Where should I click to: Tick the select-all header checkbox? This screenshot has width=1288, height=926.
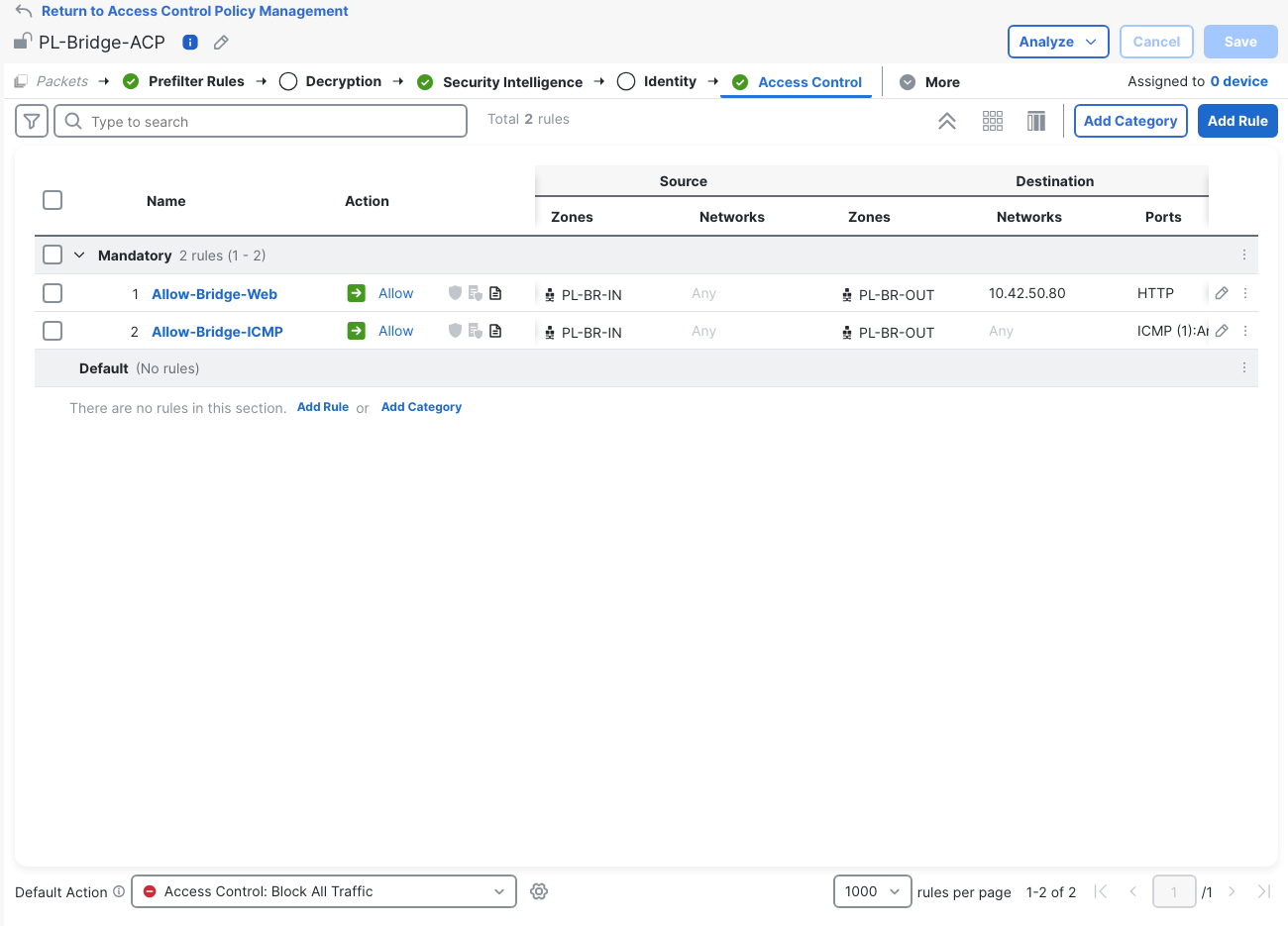[53, 200]
